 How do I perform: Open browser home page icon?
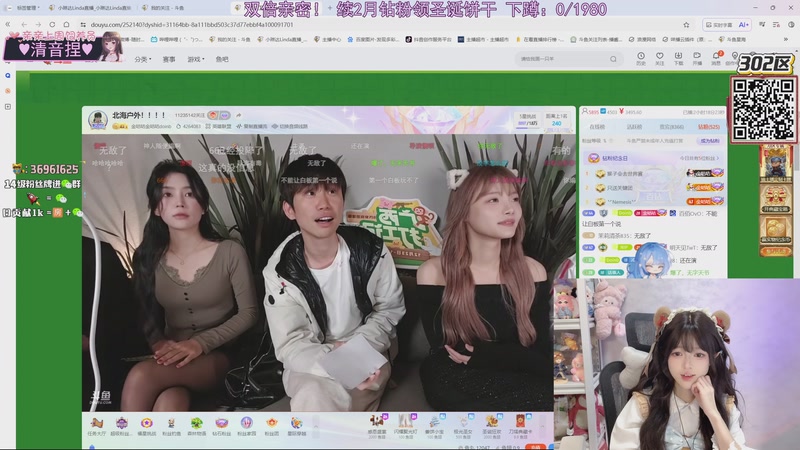pos(66,24)
